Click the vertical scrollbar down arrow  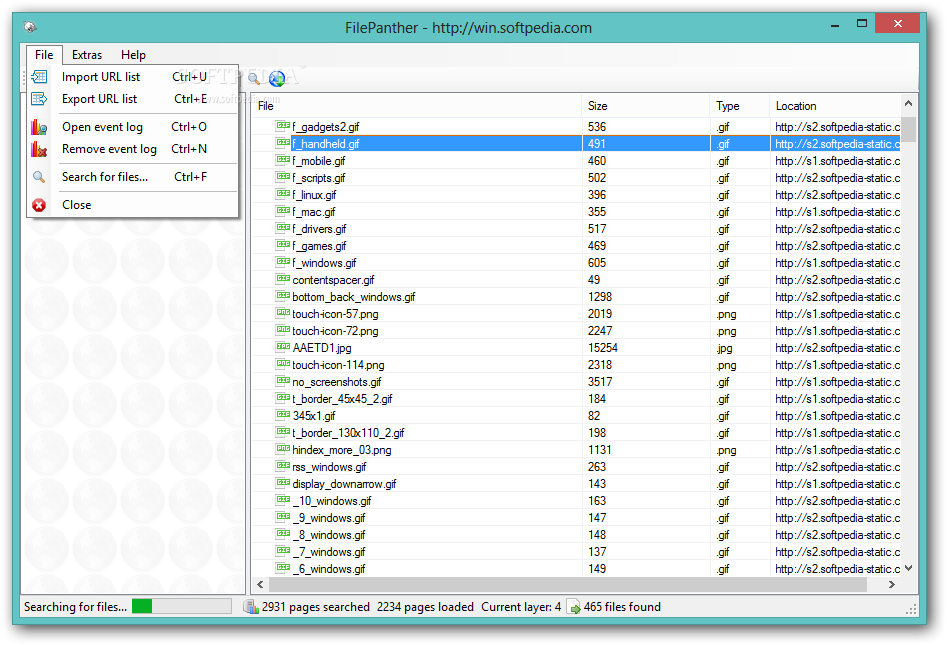(908, 568)
